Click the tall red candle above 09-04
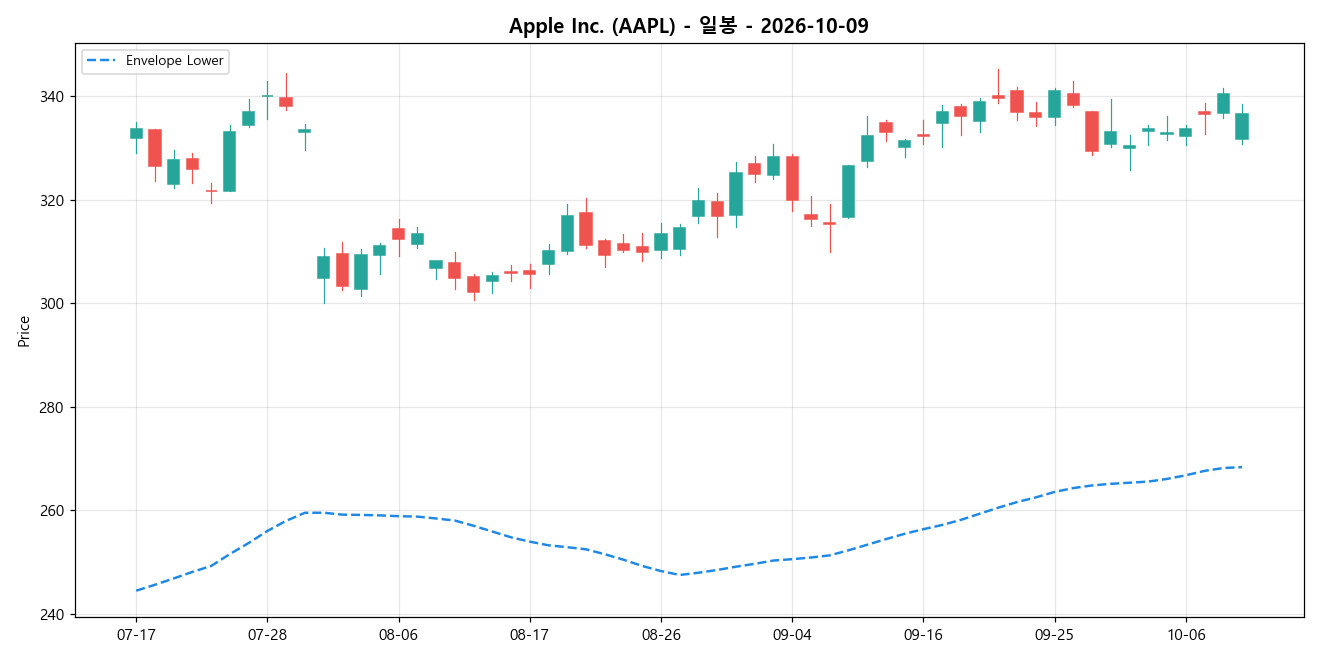Screen dimensions: 1320x660 click(792, 178)
